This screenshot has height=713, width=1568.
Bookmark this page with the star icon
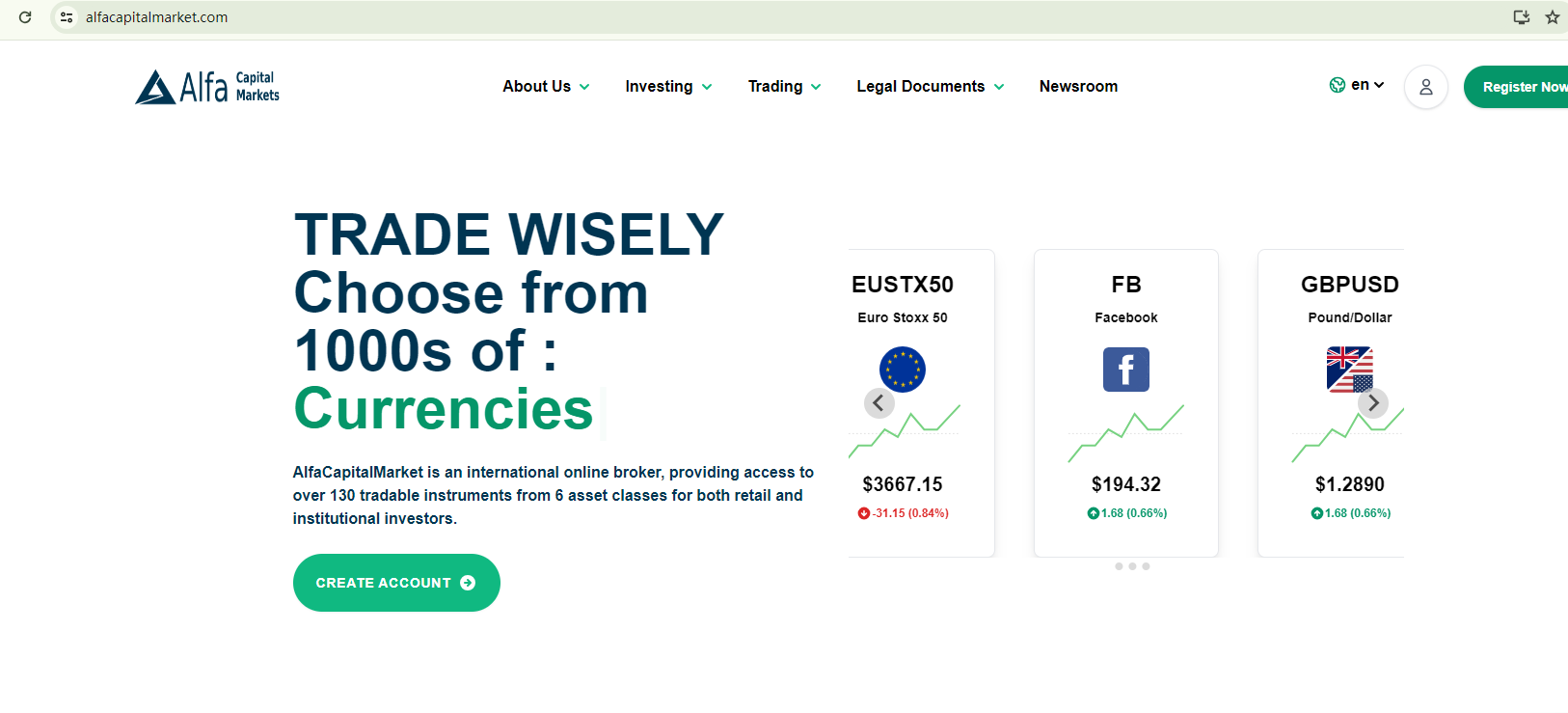click(1552, 17)
